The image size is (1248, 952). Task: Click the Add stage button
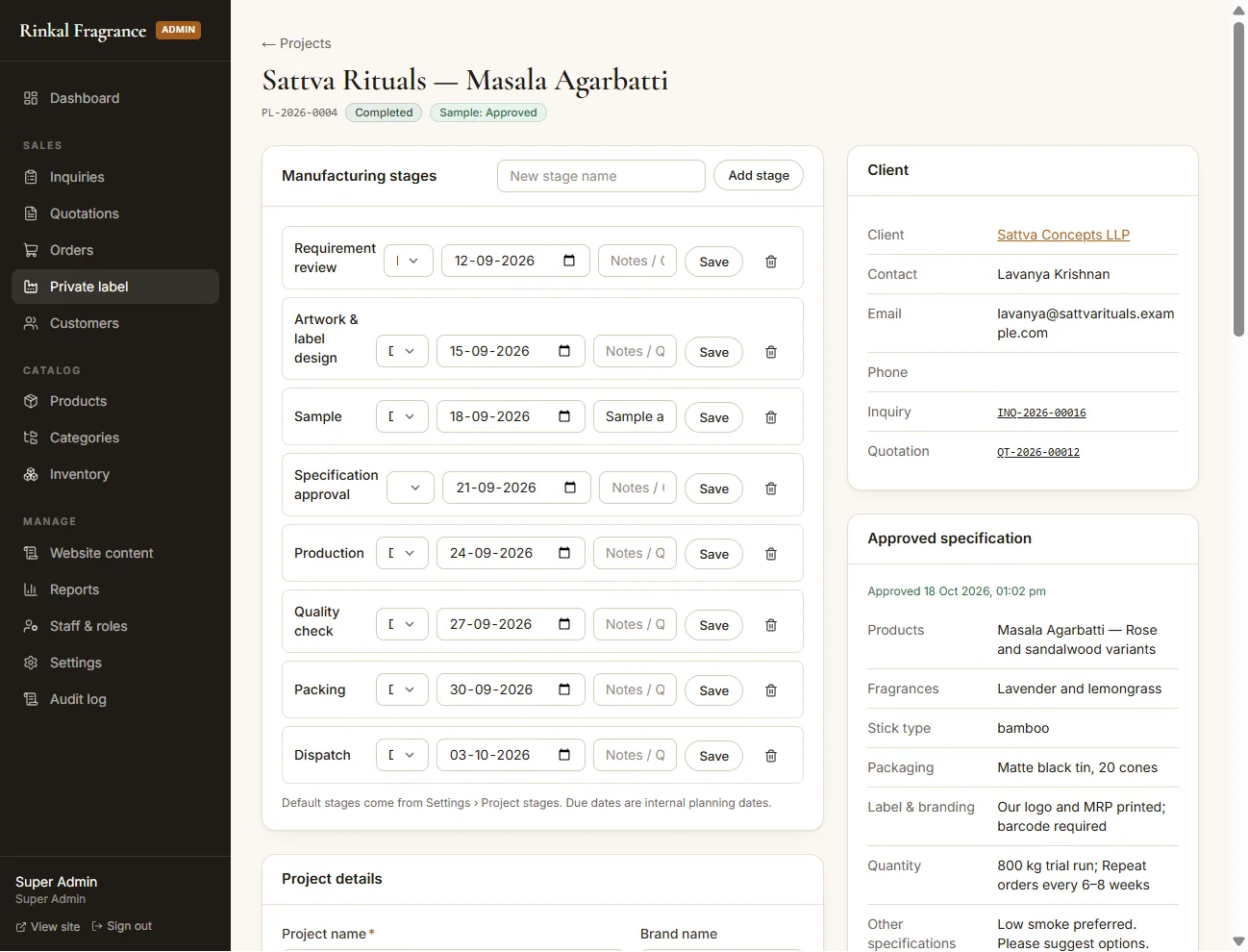tap(759, 175)
